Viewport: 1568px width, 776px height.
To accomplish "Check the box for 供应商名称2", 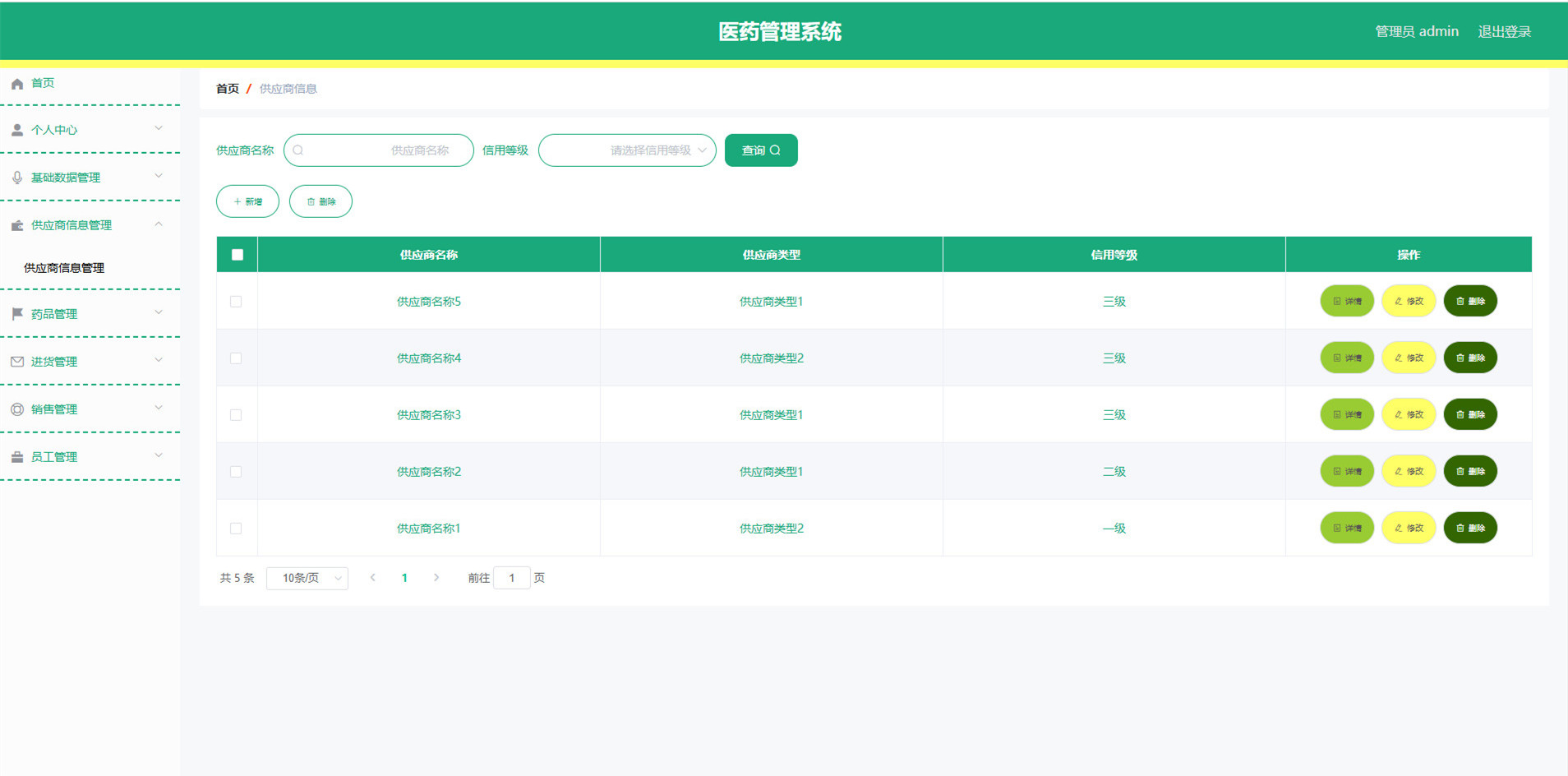I will tap(236, 472).
